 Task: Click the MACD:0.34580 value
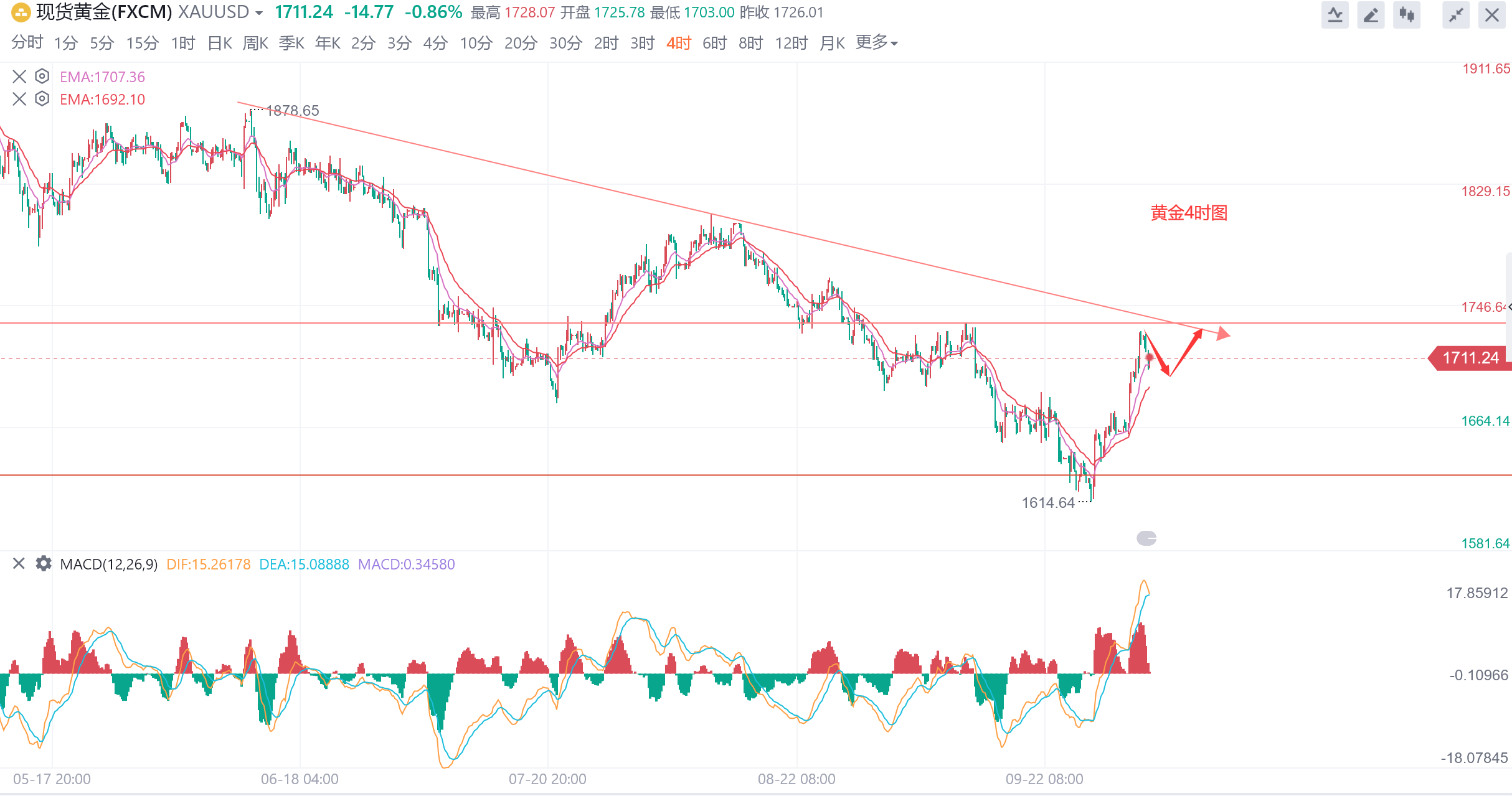coord(407,564)
